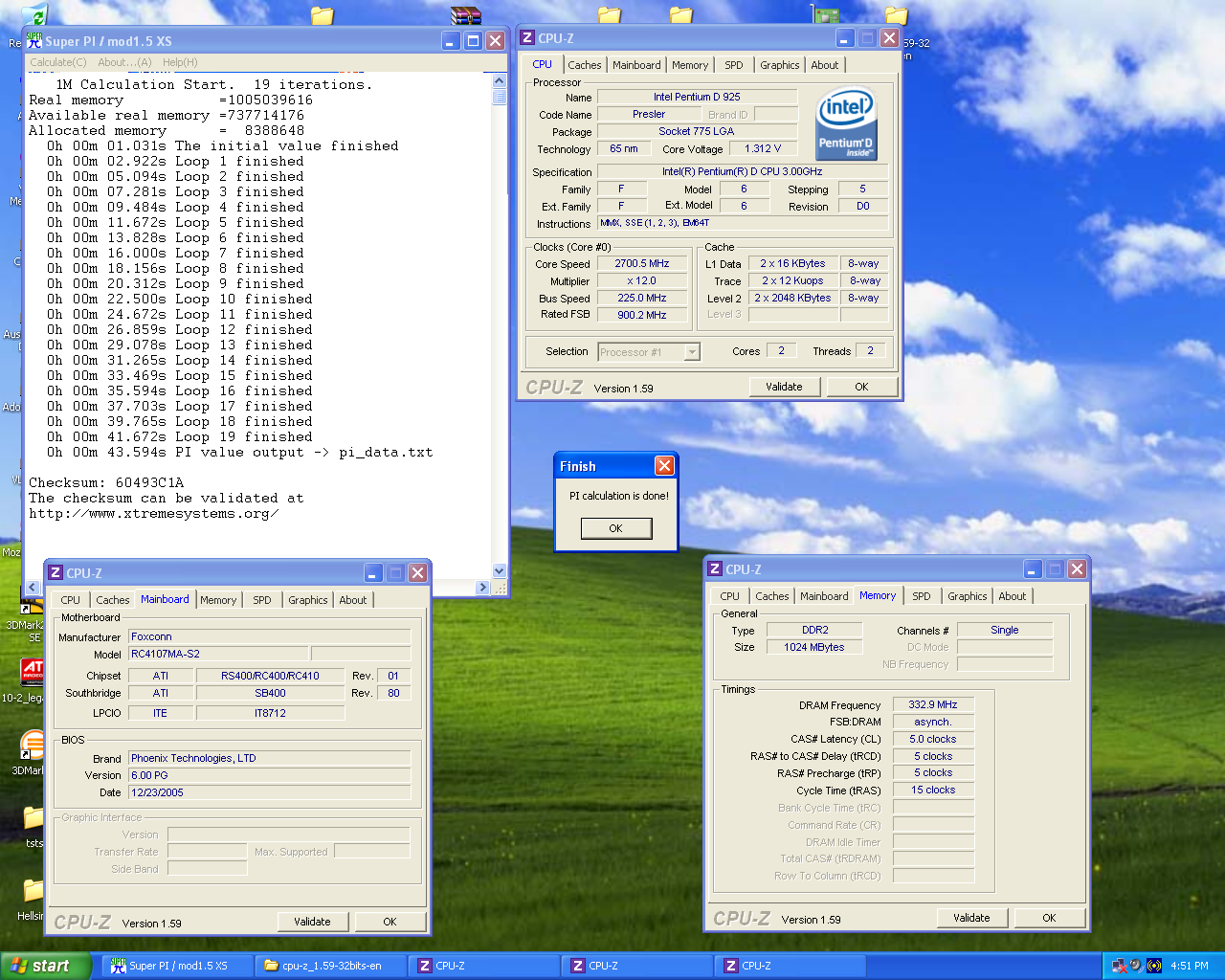Open the Help menu in Super PI

pyautogui.click(x=180, y=62)
